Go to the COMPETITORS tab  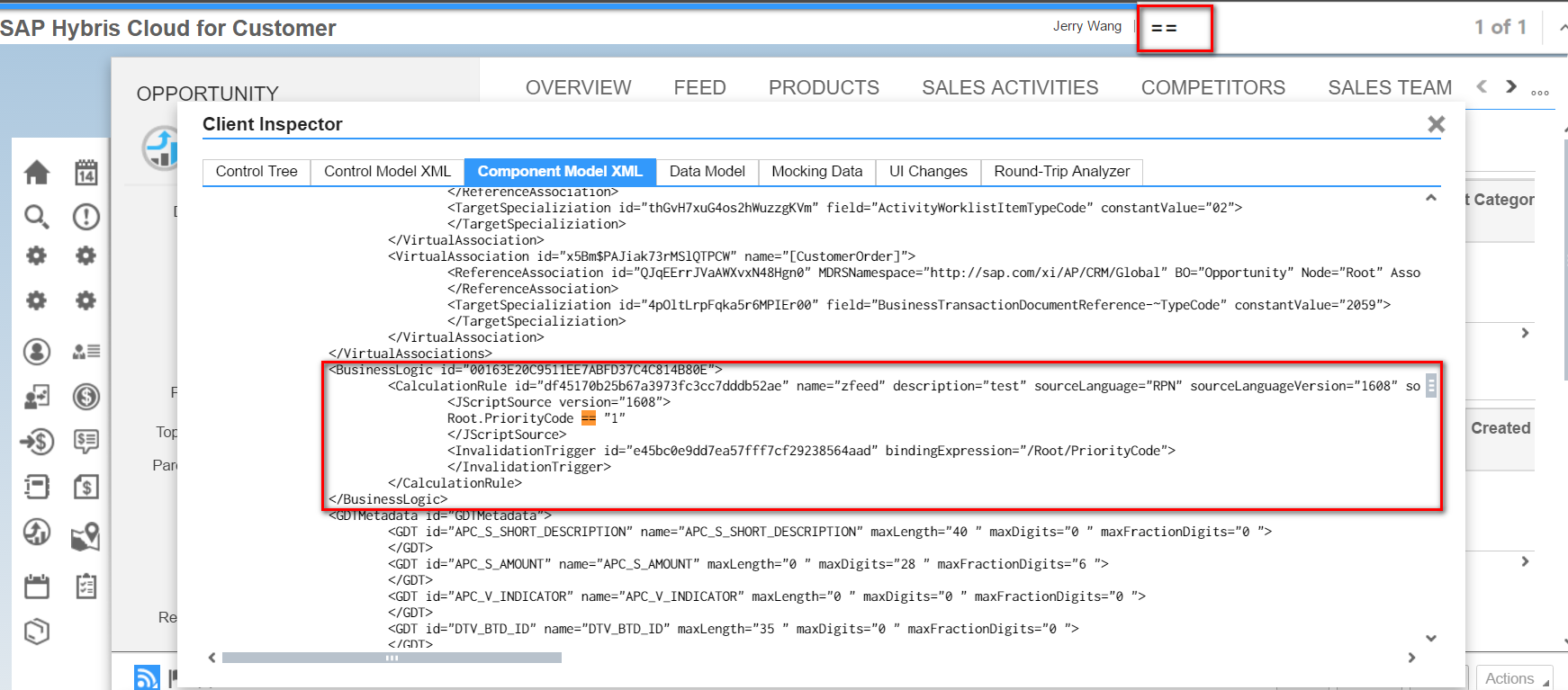pyautogui.click(x=1213, y=87)
